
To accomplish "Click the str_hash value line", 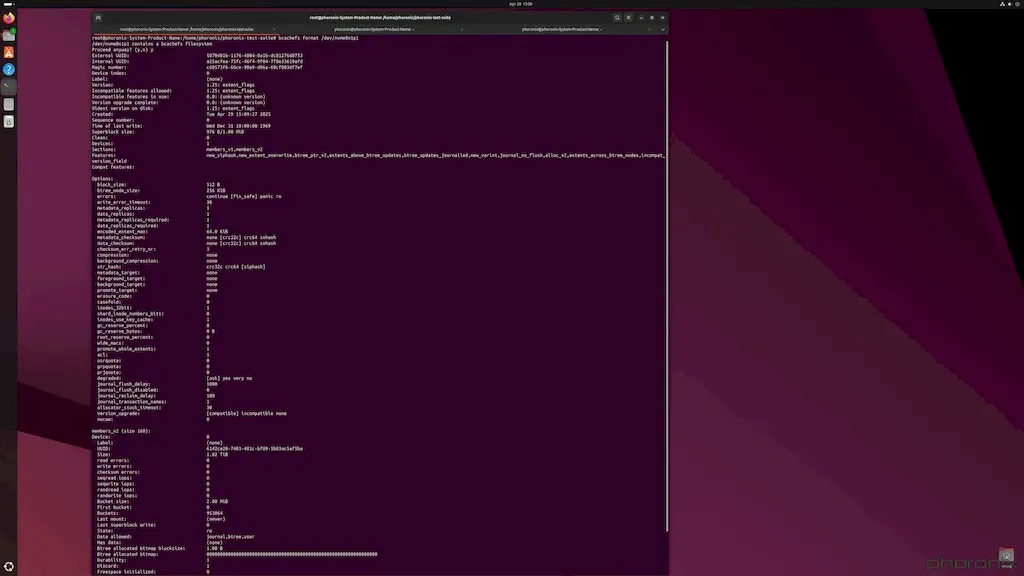I will (x=236, y=267).
